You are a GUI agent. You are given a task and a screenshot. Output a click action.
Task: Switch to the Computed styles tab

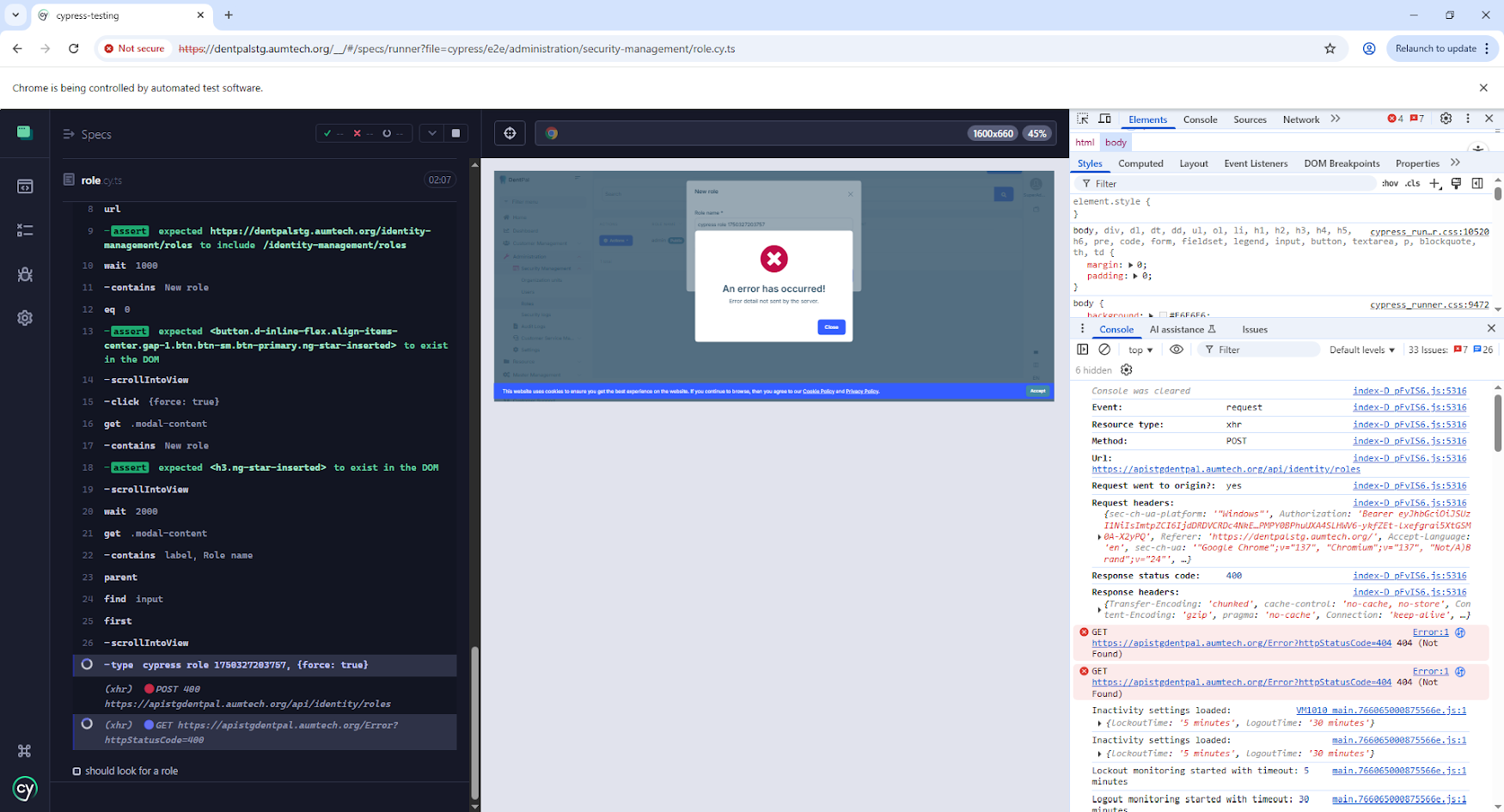pos(1140,163)
